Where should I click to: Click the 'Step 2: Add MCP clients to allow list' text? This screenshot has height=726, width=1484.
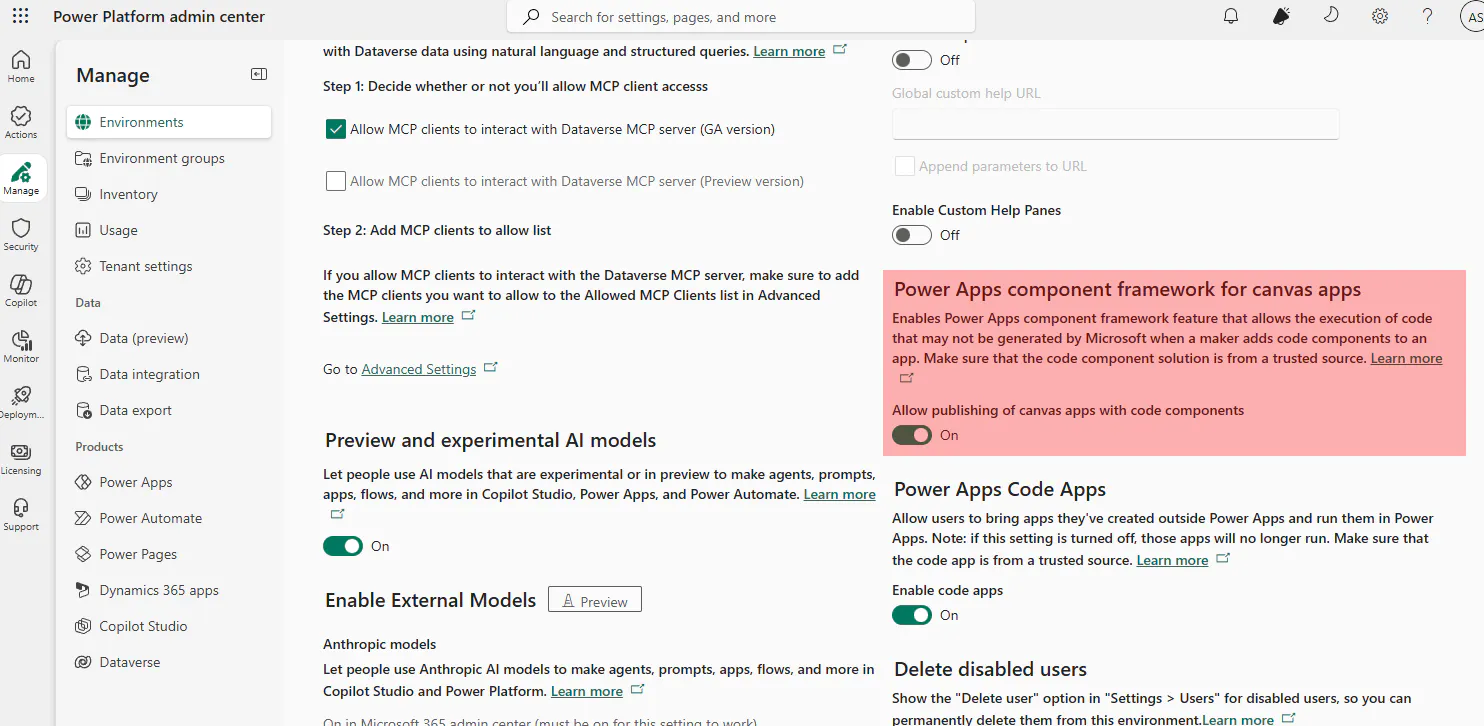[x=437, y=230]
